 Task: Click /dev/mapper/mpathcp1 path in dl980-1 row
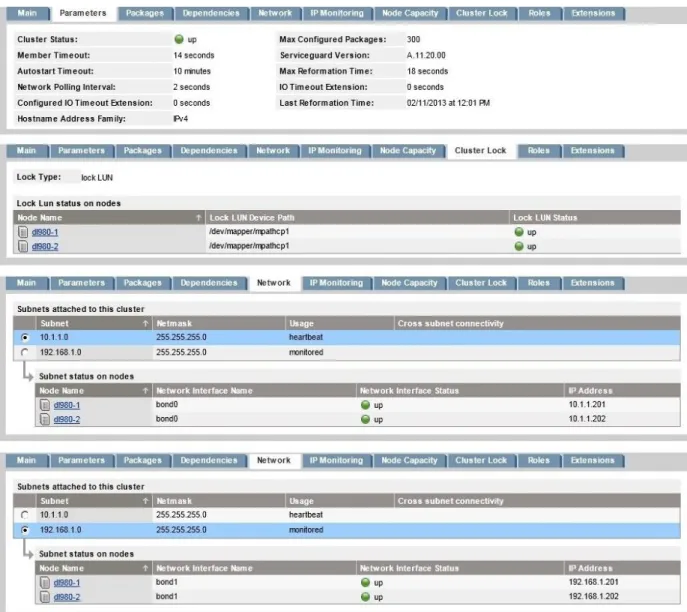coord(249,231)
